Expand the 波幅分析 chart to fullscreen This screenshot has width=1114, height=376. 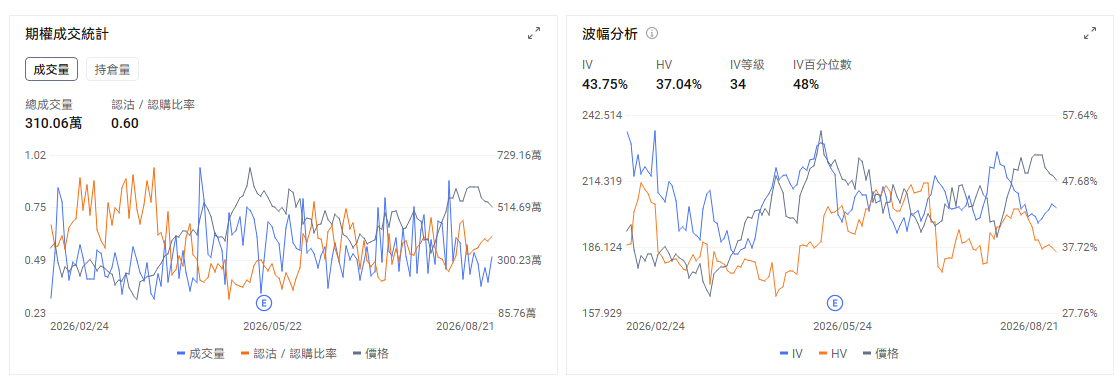(x=1089, y=33)
